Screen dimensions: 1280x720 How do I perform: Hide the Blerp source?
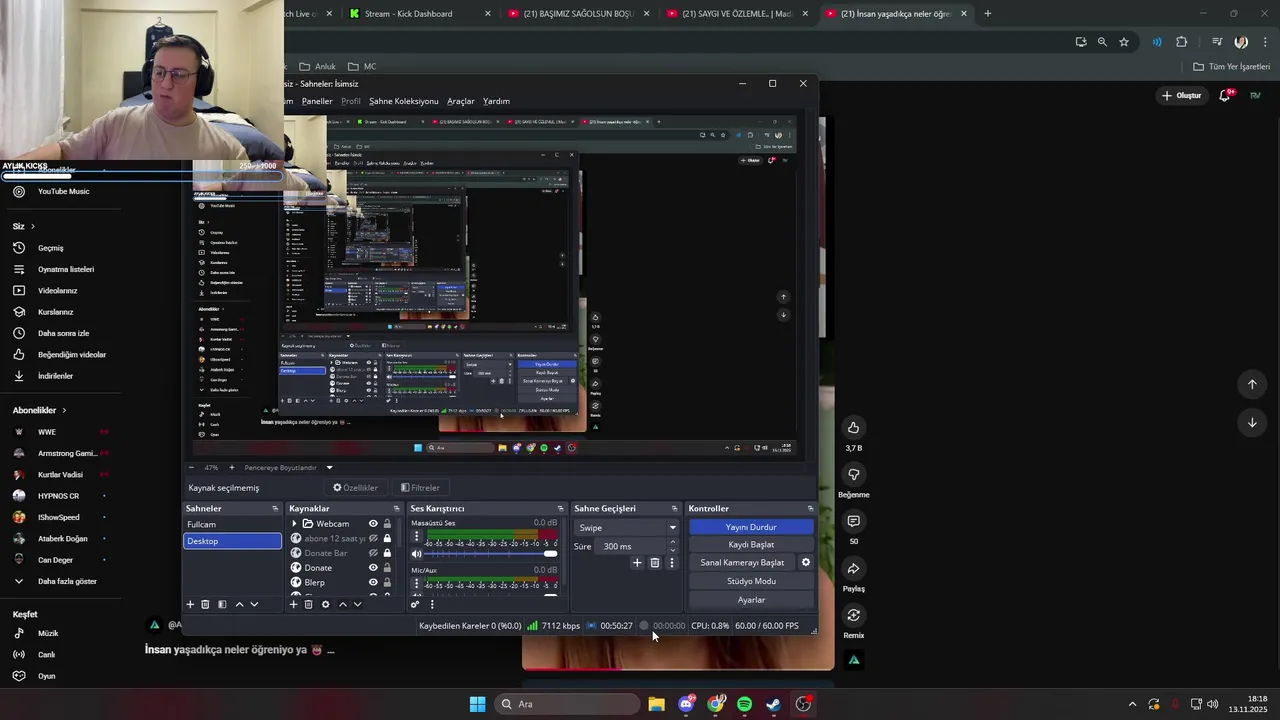point(373,582)
